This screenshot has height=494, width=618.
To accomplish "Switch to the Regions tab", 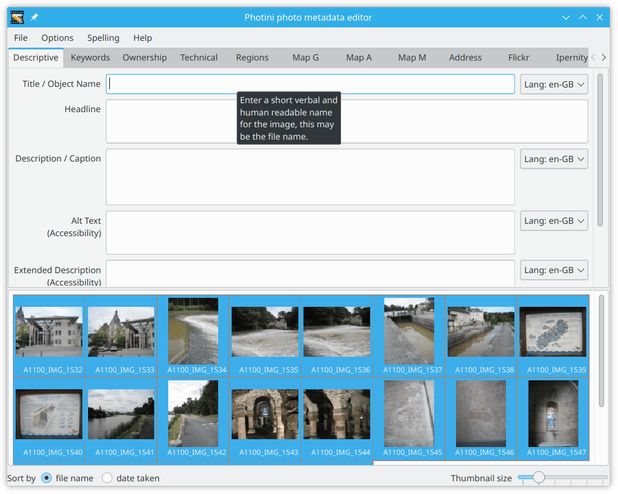I will coord(252,58).
